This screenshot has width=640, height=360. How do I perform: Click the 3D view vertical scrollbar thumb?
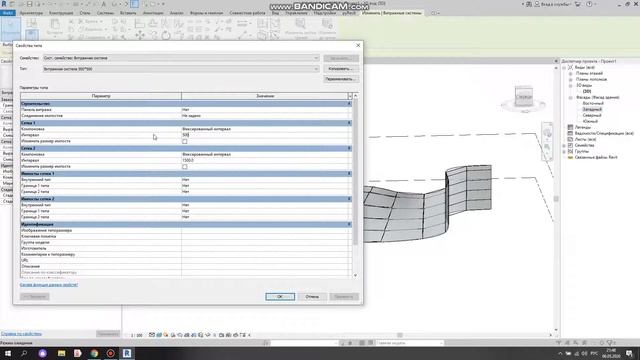pos(556,199)
